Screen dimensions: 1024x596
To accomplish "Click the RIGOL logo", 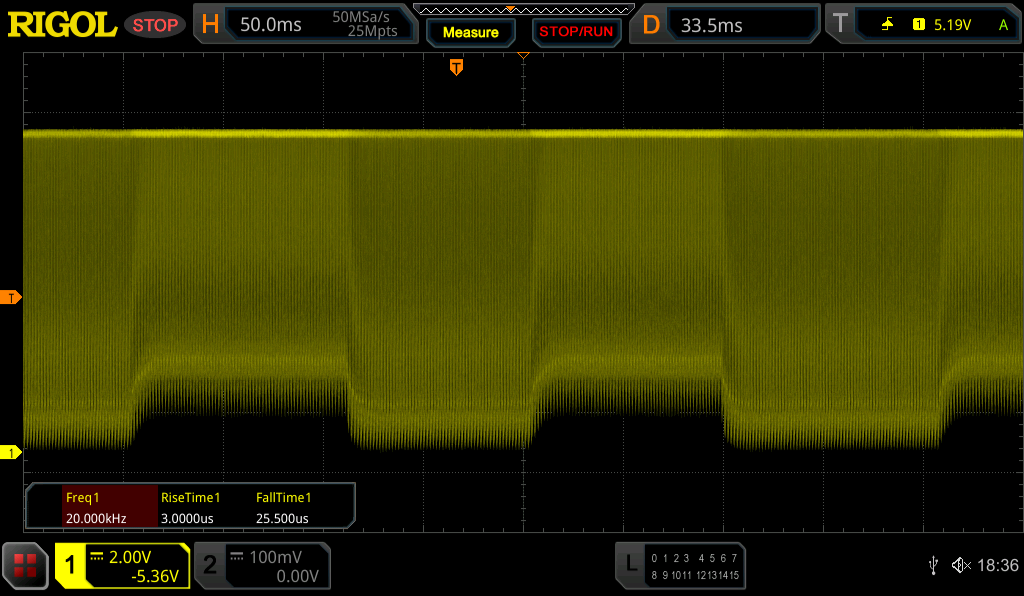I will 62,25.
